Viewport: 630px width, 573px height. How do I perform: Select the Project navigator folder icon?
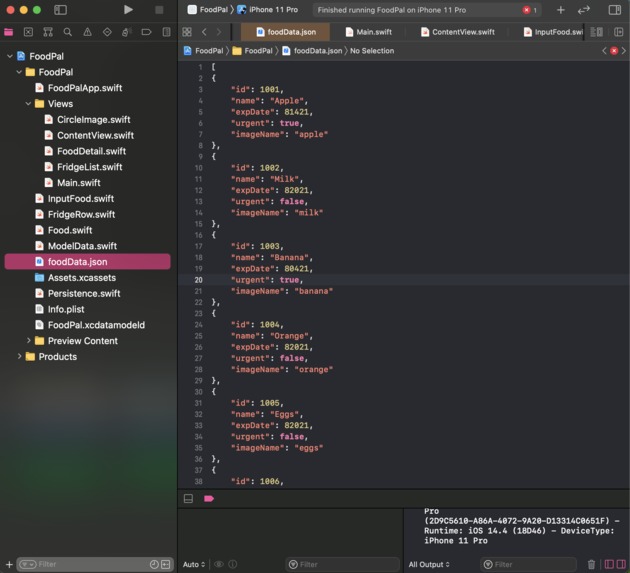tap(8, 32)
